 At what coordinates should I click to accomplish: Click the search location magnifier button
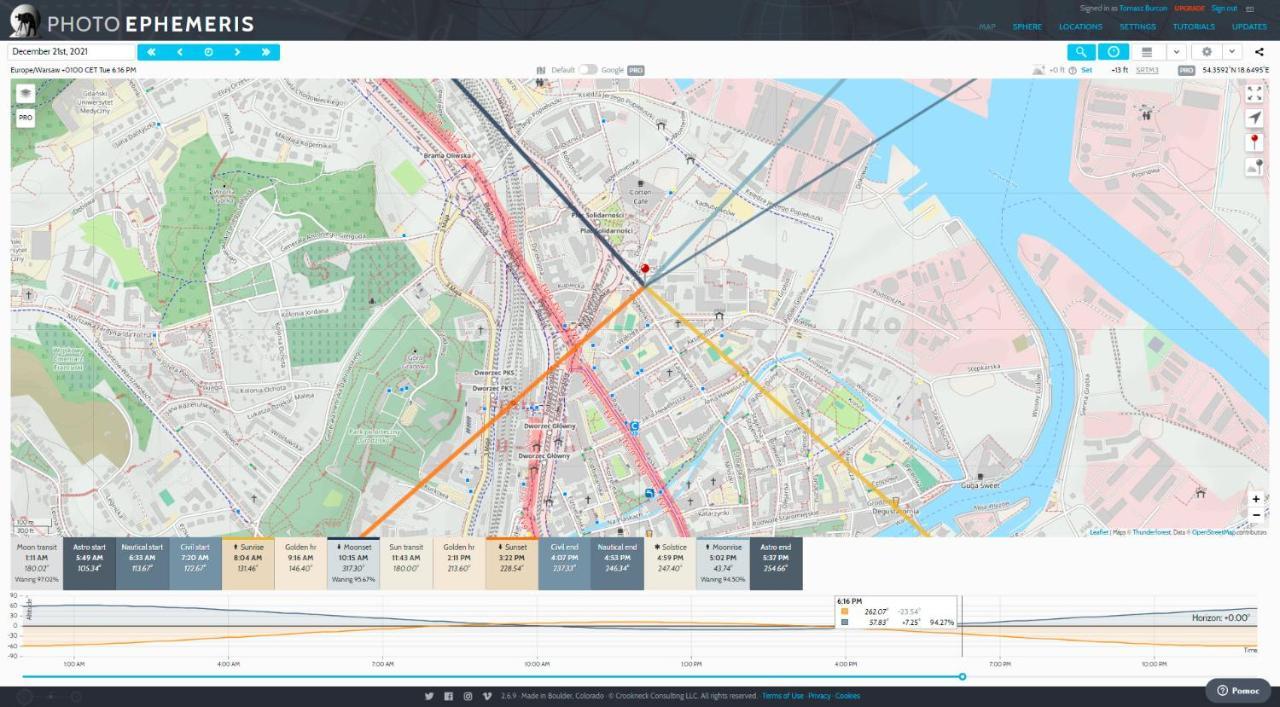(1080, 52)
